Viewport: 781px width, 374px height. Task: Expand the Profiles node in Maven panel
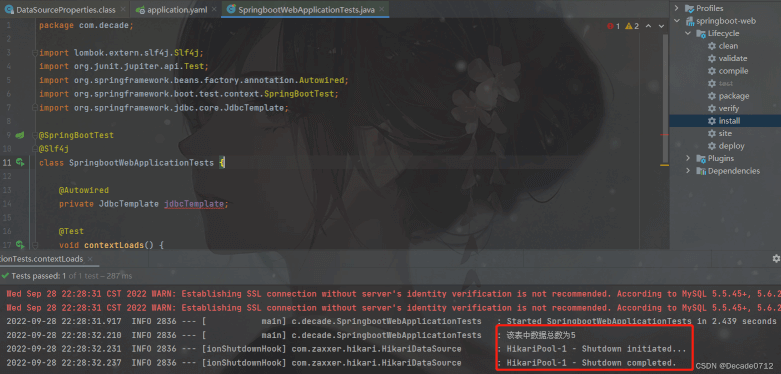pyautogui.click(x=676, y=8)
